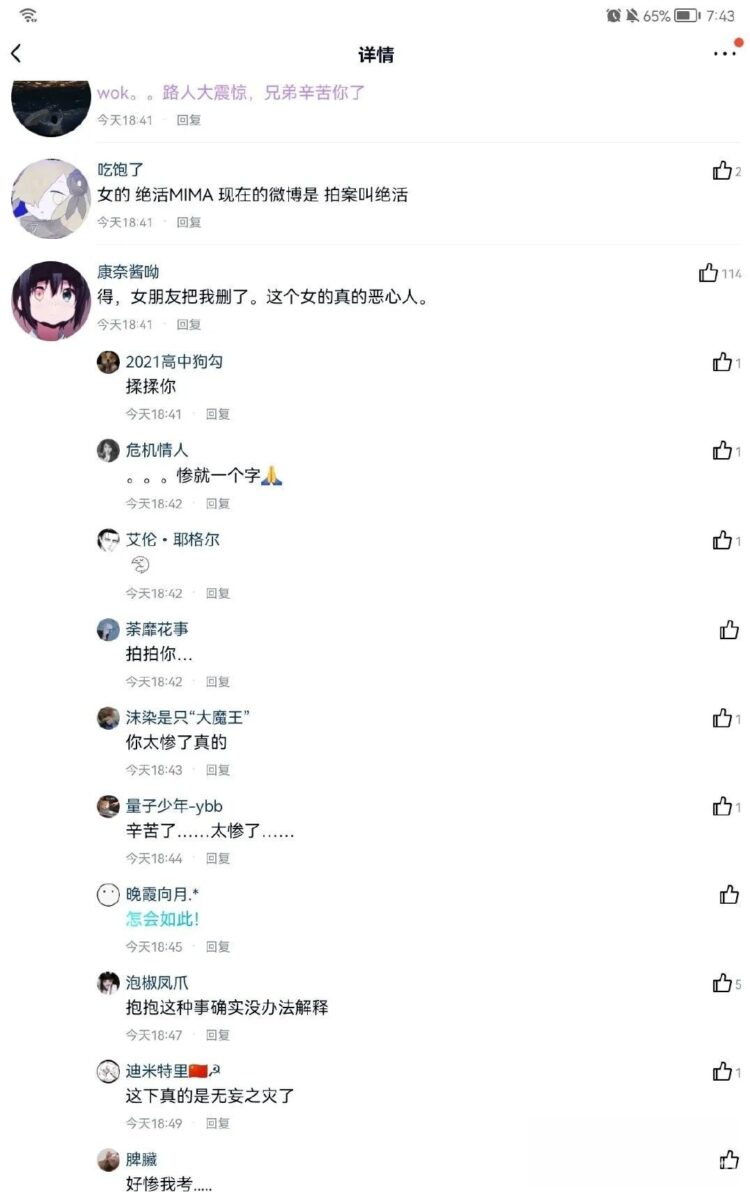Image resolution: width=750 pixels, height=1199 pixels.
Task: Like 危机情人's reply
Action: pos(722,450)
